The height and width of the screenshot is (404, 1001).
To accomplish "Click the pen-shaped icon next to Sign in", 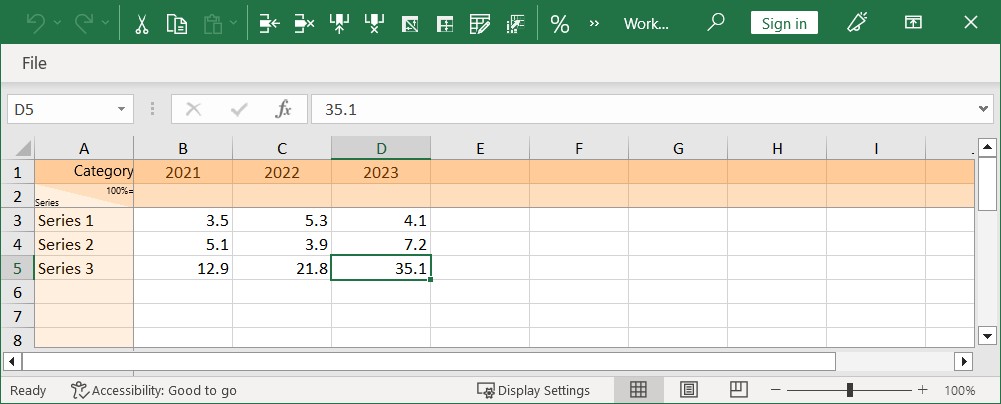I will point(855,22).
